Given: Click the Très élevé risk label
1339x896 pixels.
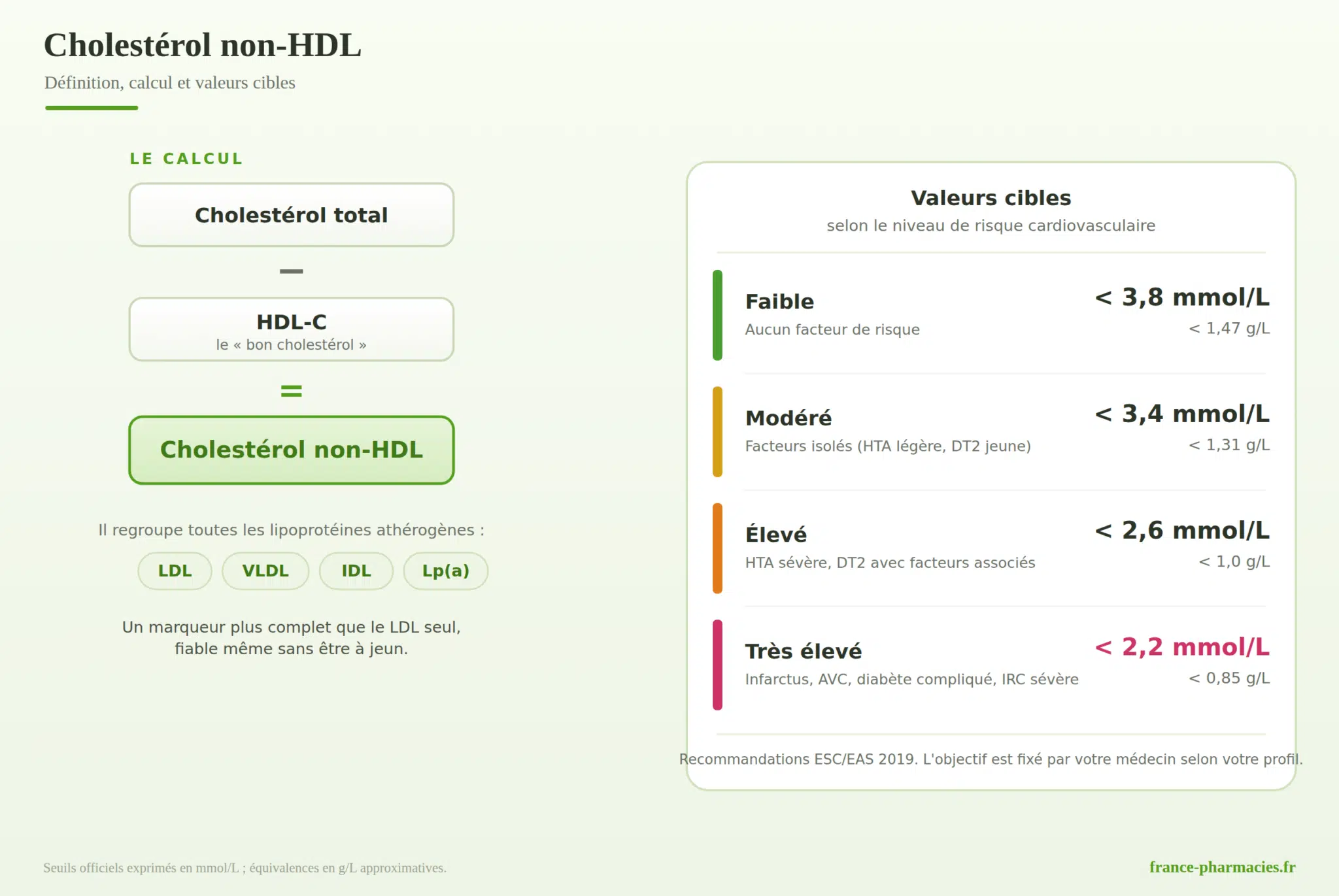Looking at the screenshot, I should 804,651.
